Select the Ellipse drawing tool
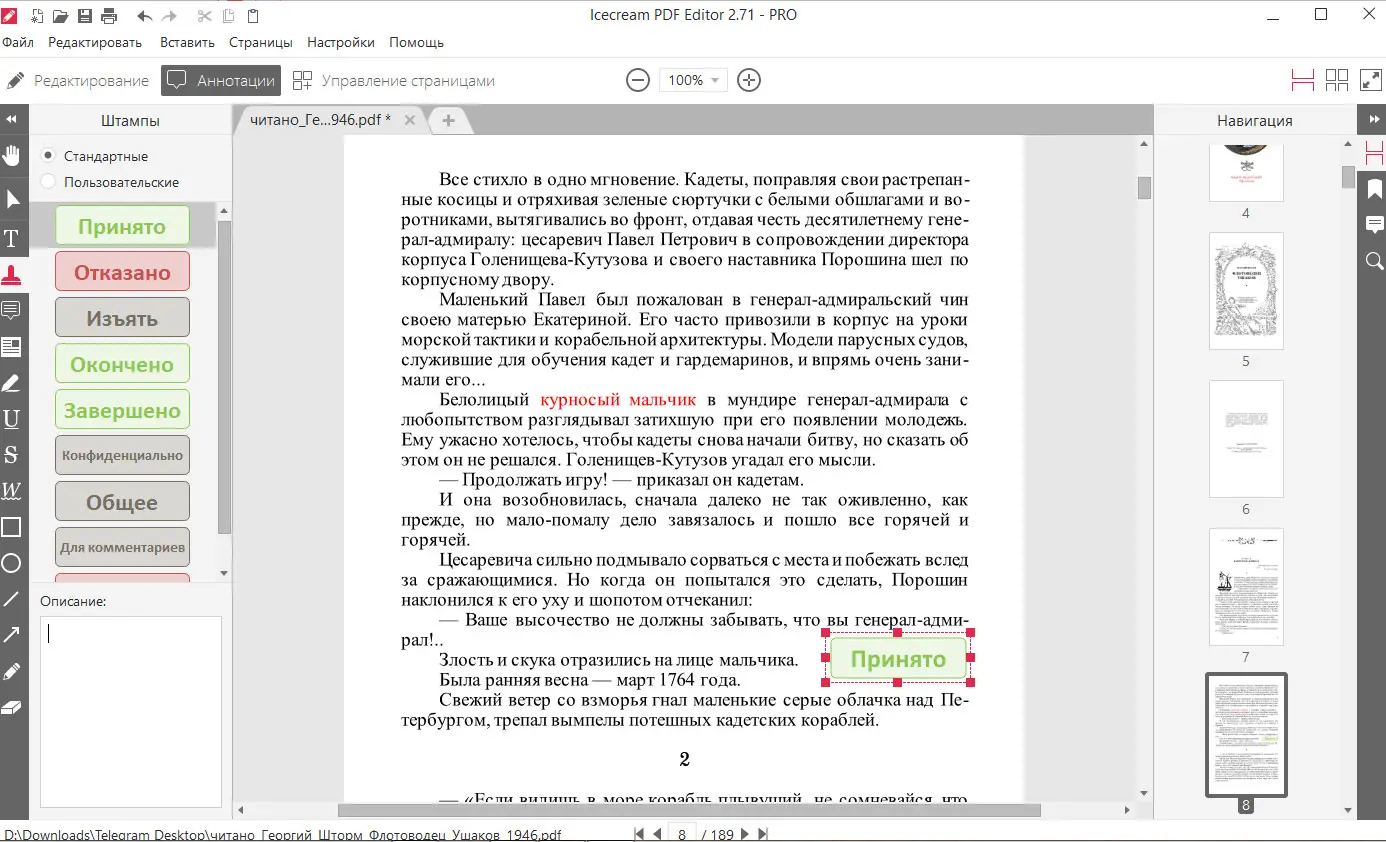Viewport: 1386px width, 842px height. point(14,563)
